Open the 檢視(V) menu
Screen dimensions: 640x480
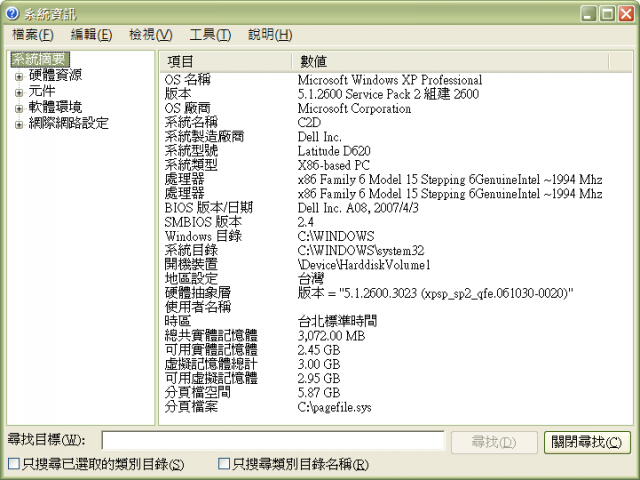point(151,35)
